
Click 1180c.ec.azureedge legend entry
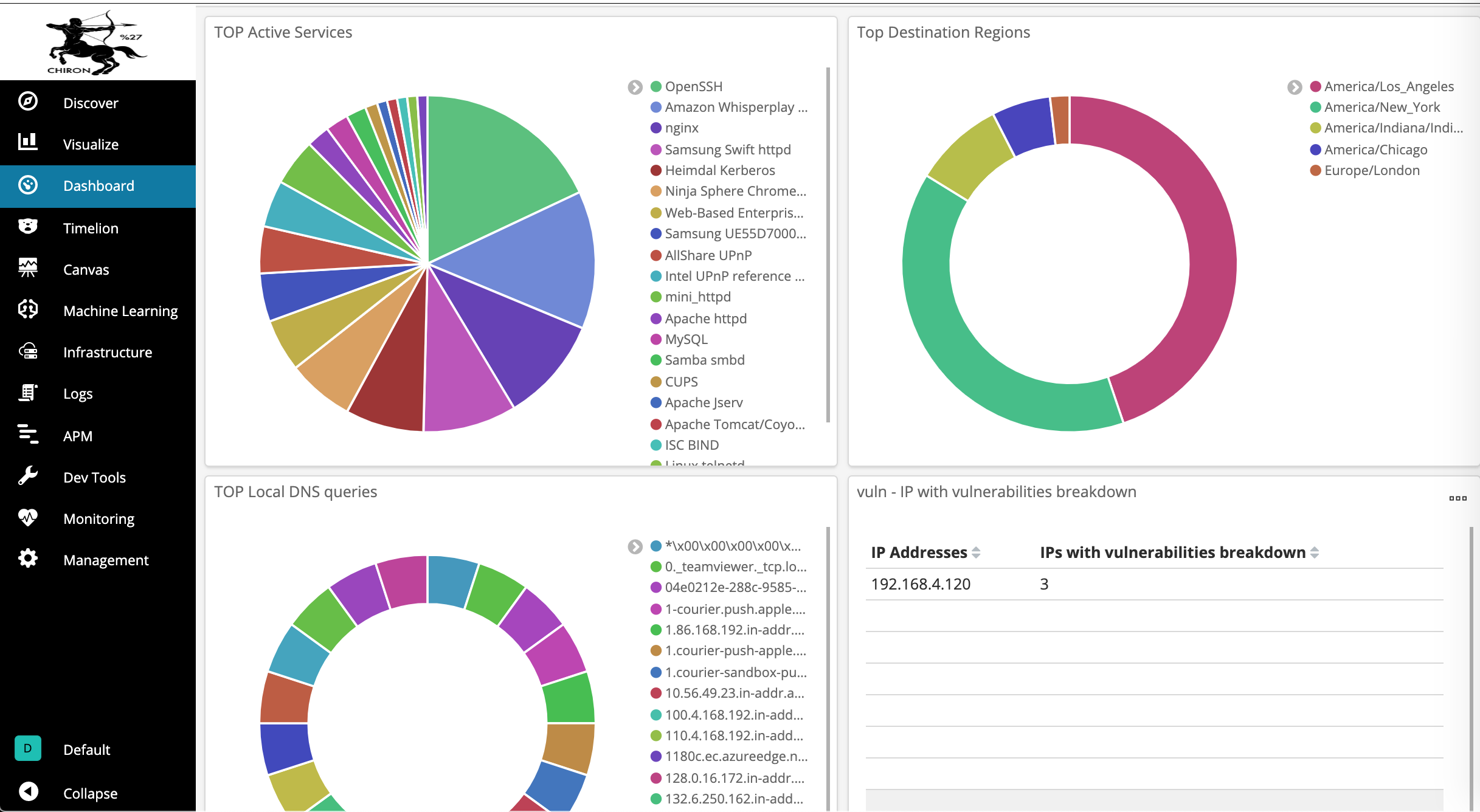tap(729, 756)
